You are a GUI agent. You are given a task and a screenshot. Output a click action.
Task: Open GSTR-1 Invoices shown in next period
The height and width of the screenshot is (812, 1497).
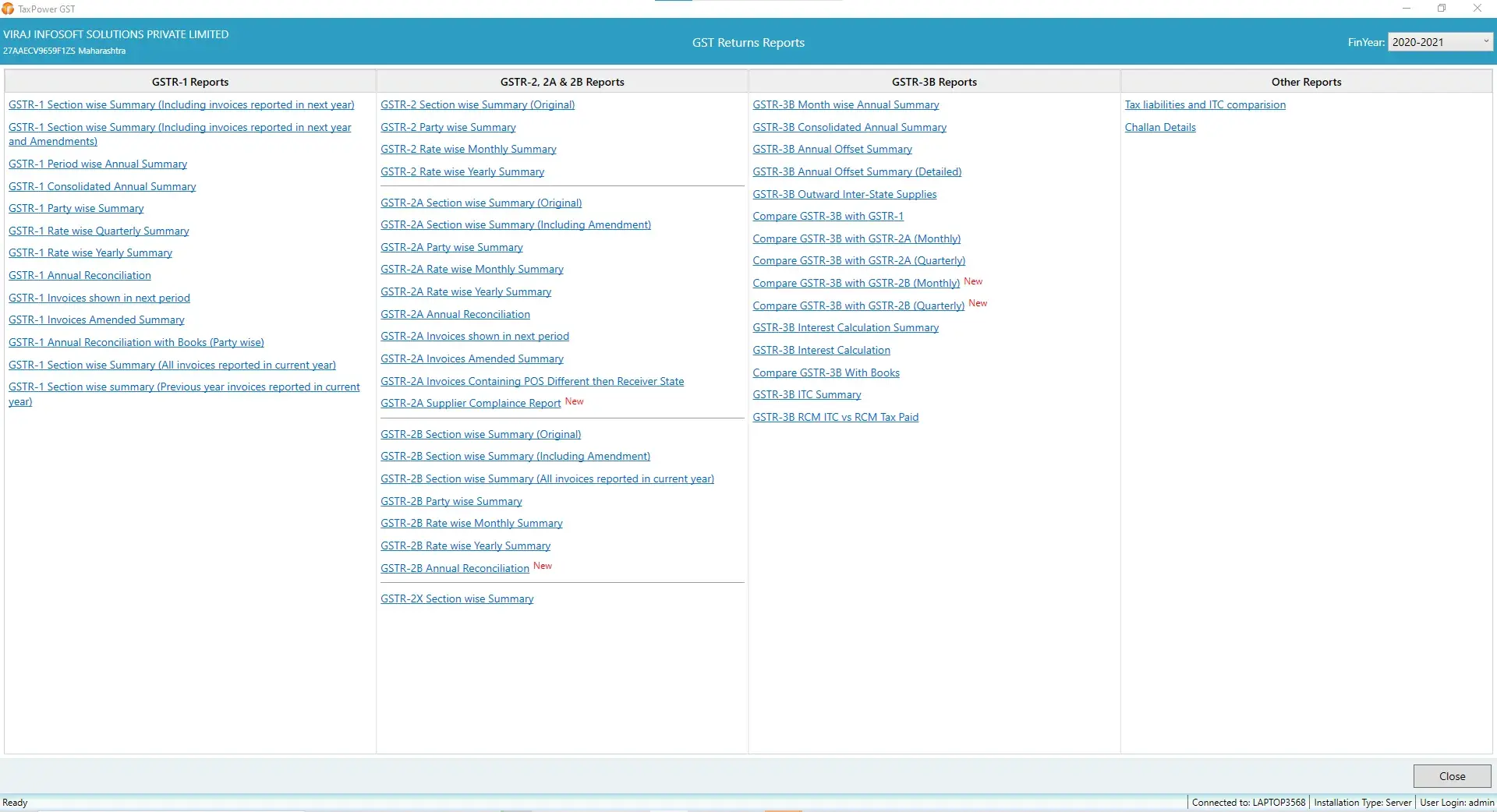pyautogui.click(x=99, y=298)
